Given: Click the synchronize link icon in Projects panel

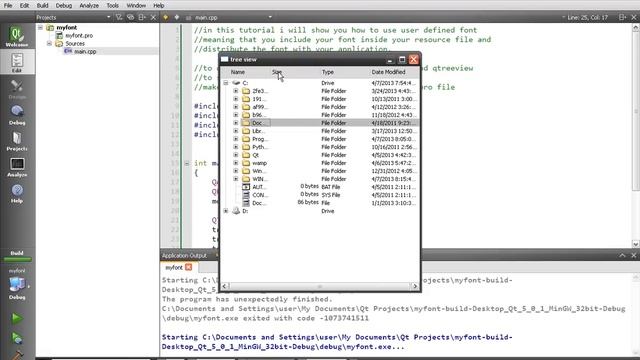Looking at the screenshot, I should [x=131, y=17].
